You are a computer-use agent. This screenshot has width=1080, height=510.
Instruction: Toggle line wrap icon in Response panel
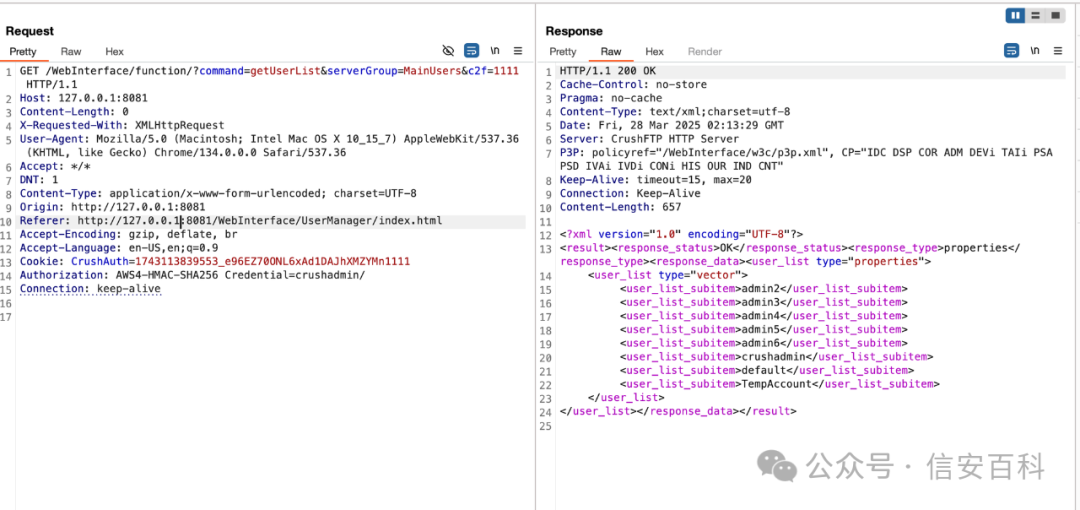point(1012,51)
